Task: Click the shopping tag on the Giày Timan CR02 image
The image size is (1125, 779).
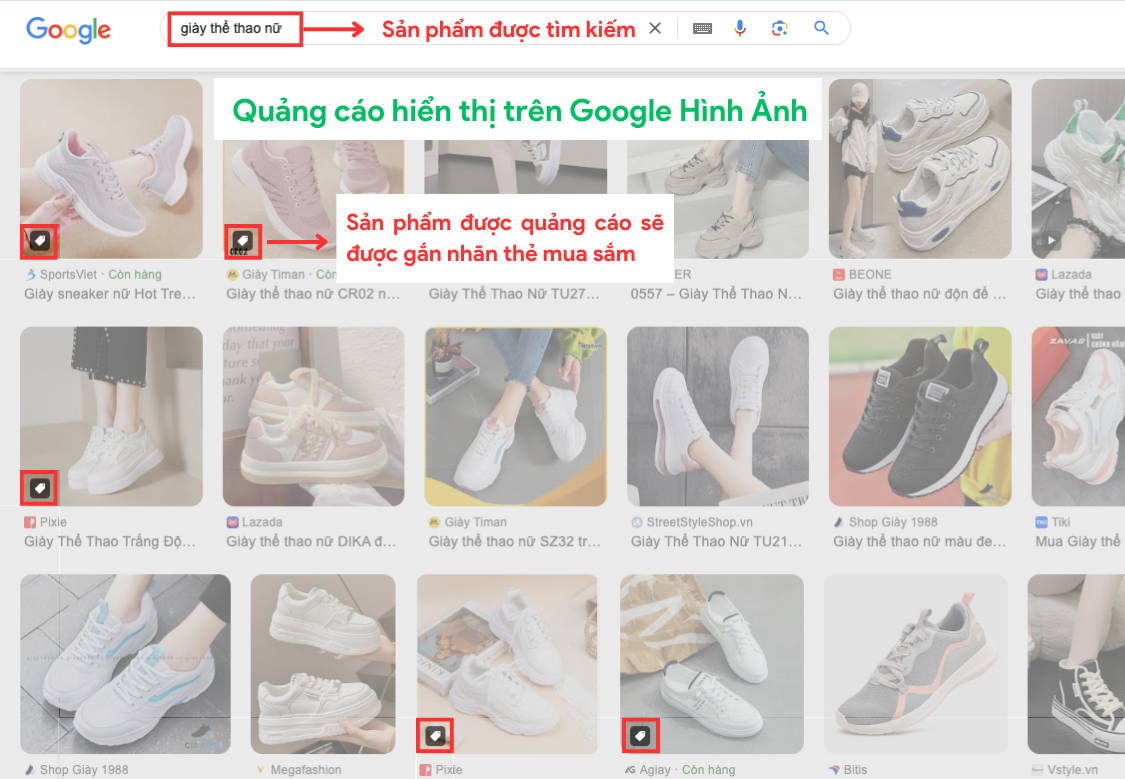Action: pyautogui.click(x=243, y=241)
